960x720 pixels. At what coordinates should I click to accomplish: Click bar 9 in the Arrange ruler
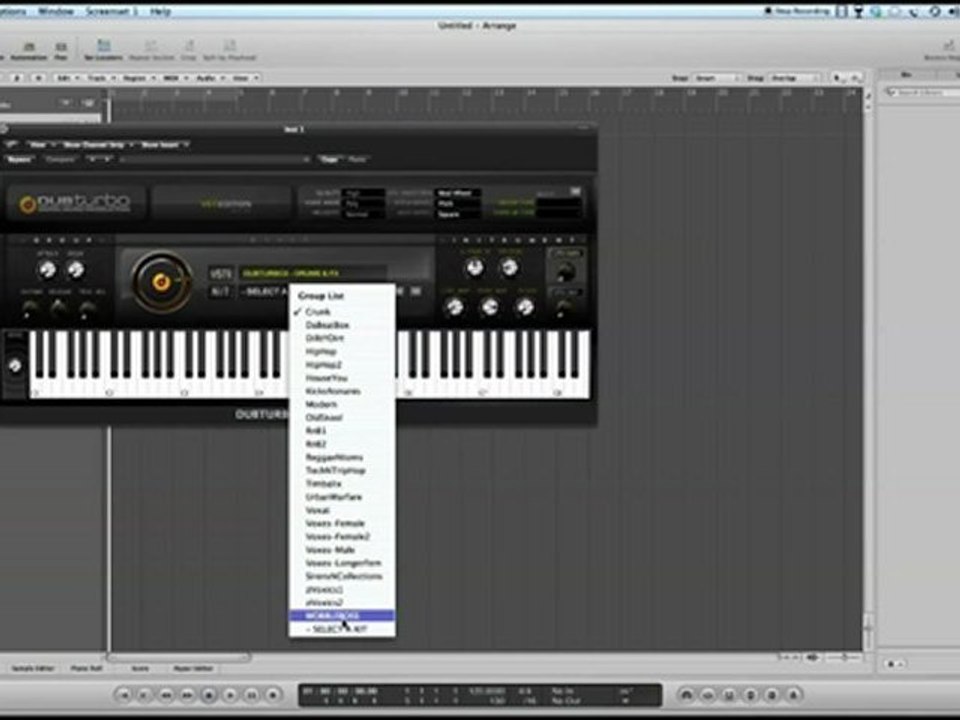click(369, 92)
